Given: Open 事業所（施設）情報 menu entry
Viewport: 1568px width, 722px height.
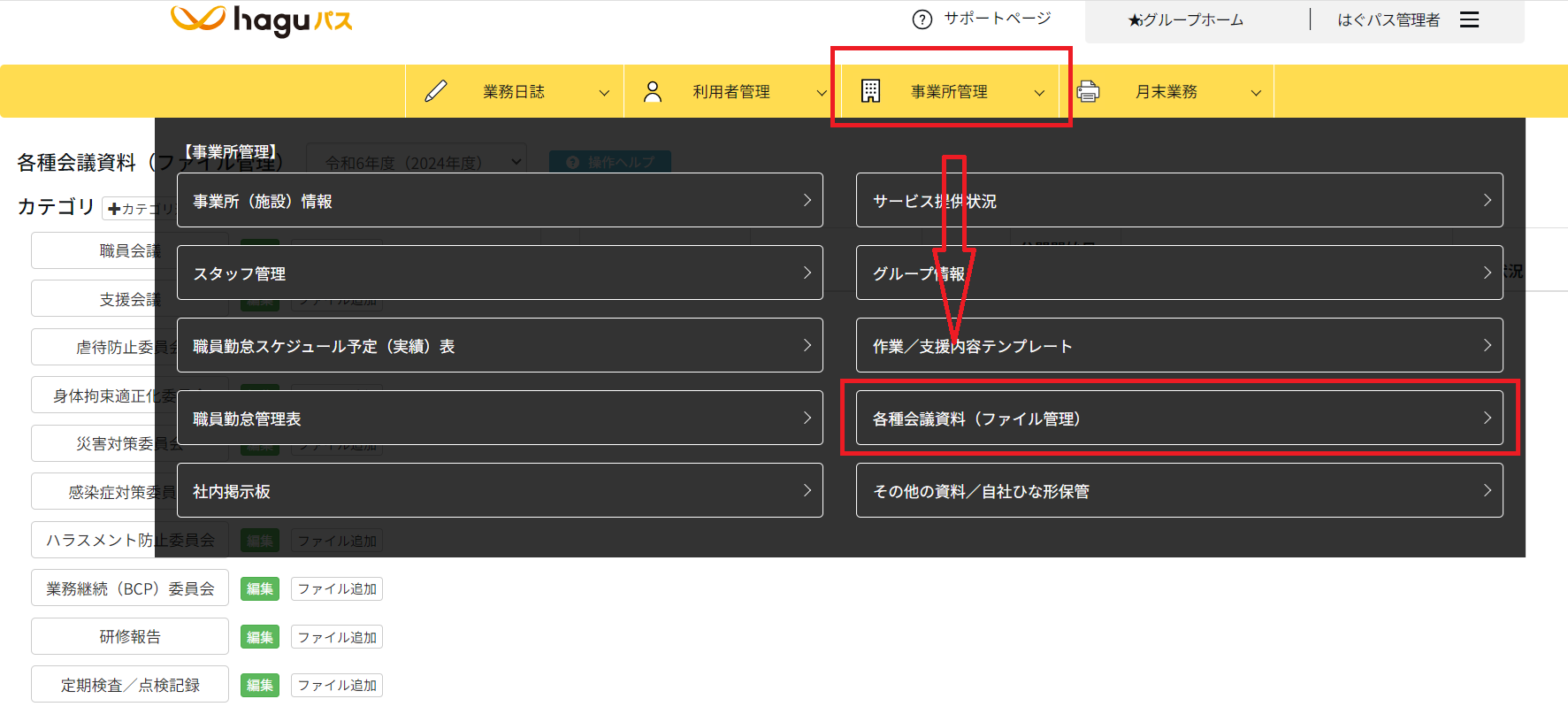Looking at the screenshot, I should 499,201.
